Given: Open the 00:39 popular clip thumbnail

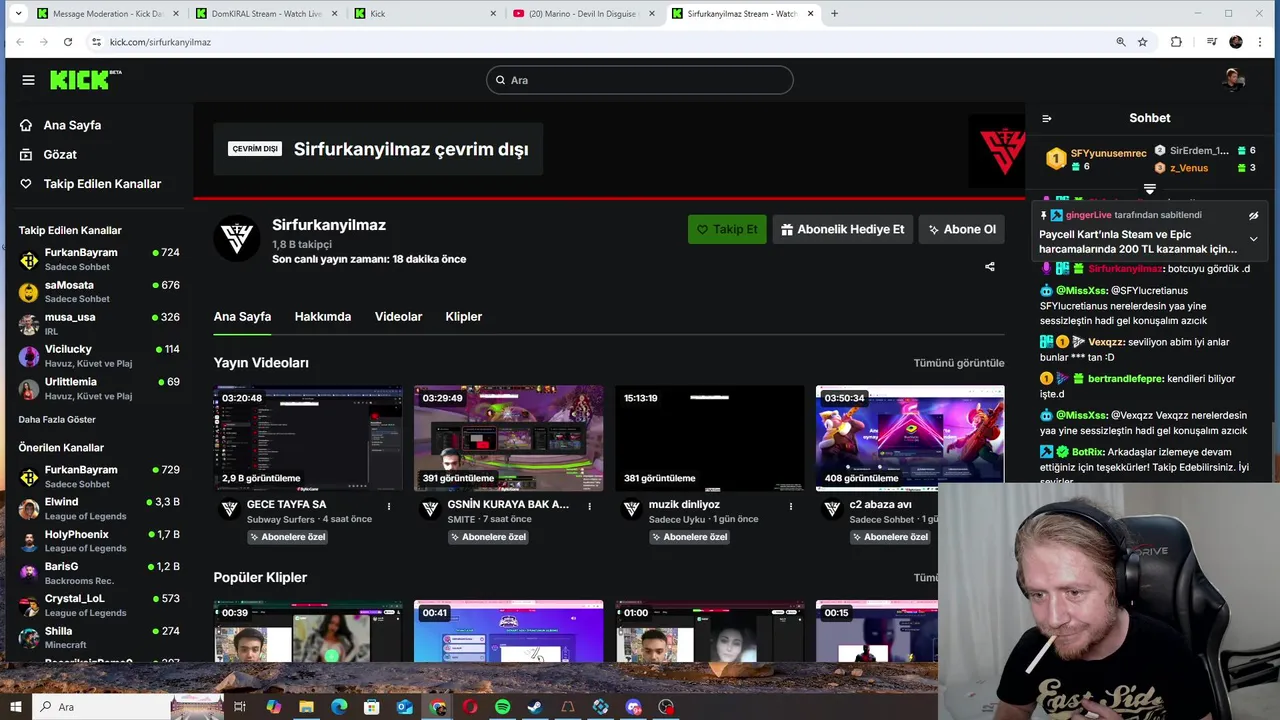Looking at the screenshot, I should point(308,630).
